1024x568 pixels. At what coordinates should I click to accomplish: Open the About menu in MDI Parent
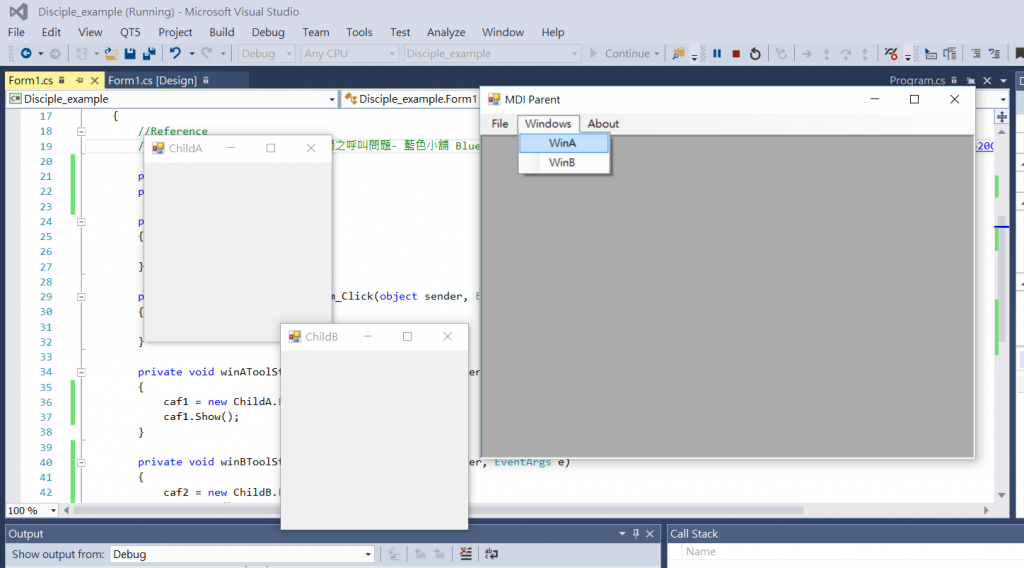point(603,123)
